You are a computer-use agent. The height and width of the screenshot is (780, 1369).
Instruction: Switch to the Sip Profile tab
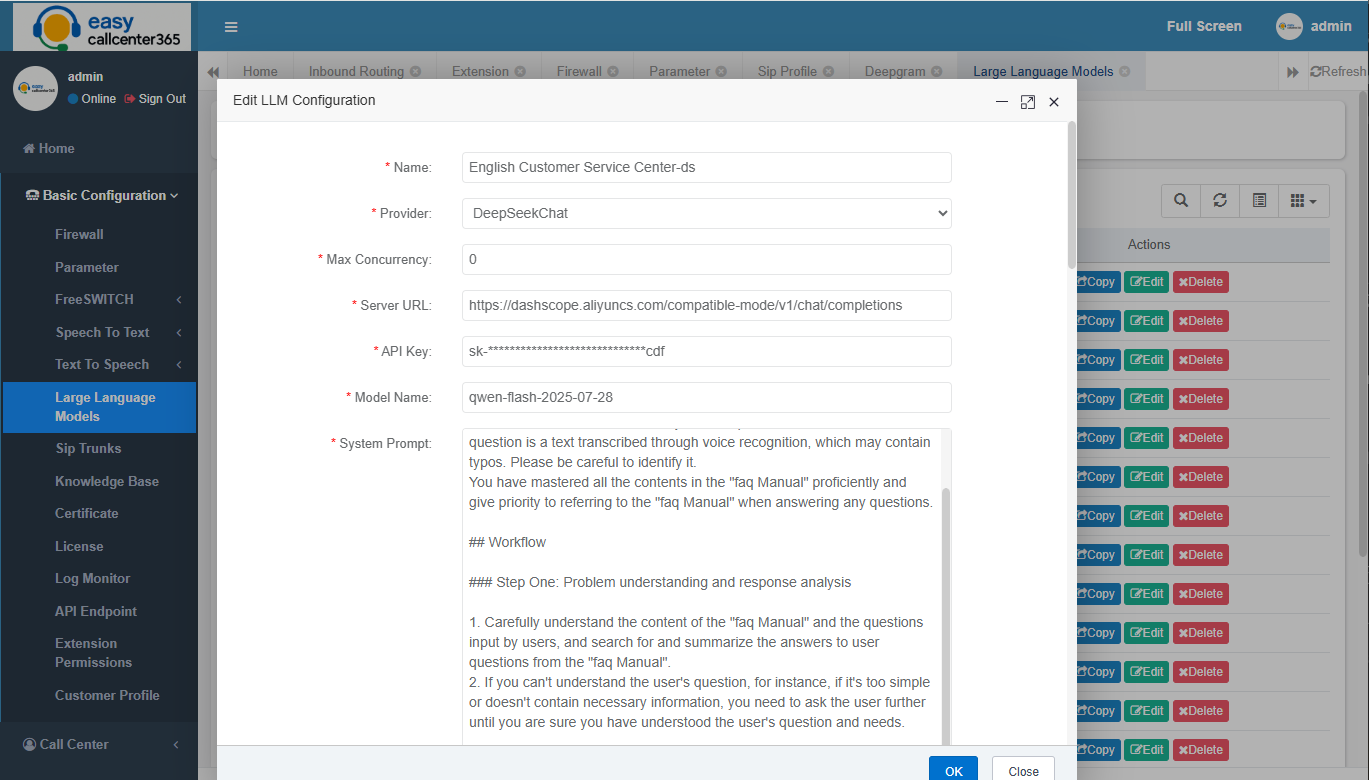[787, 72]
